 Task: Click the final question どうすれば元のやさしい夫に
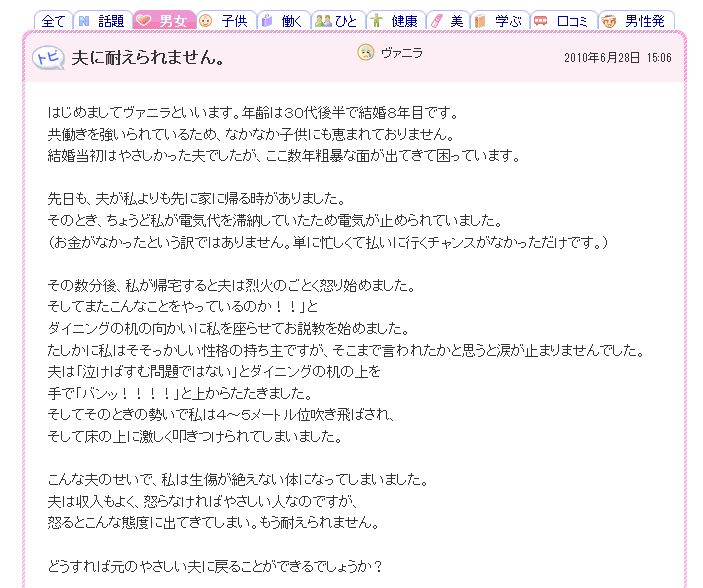[x=215, y=566]
